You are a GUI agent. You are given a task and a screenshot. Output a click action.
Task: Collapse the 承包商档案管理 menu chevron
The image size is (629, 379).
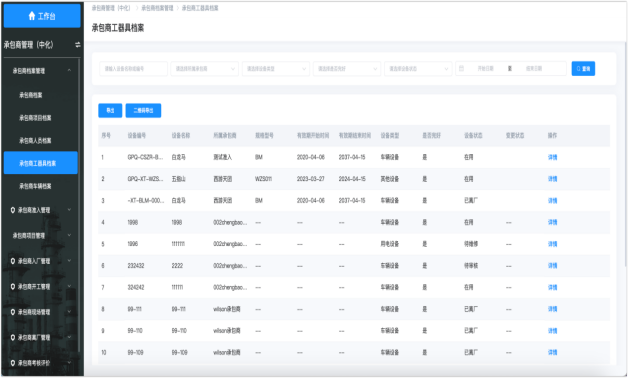click(69, 71)
